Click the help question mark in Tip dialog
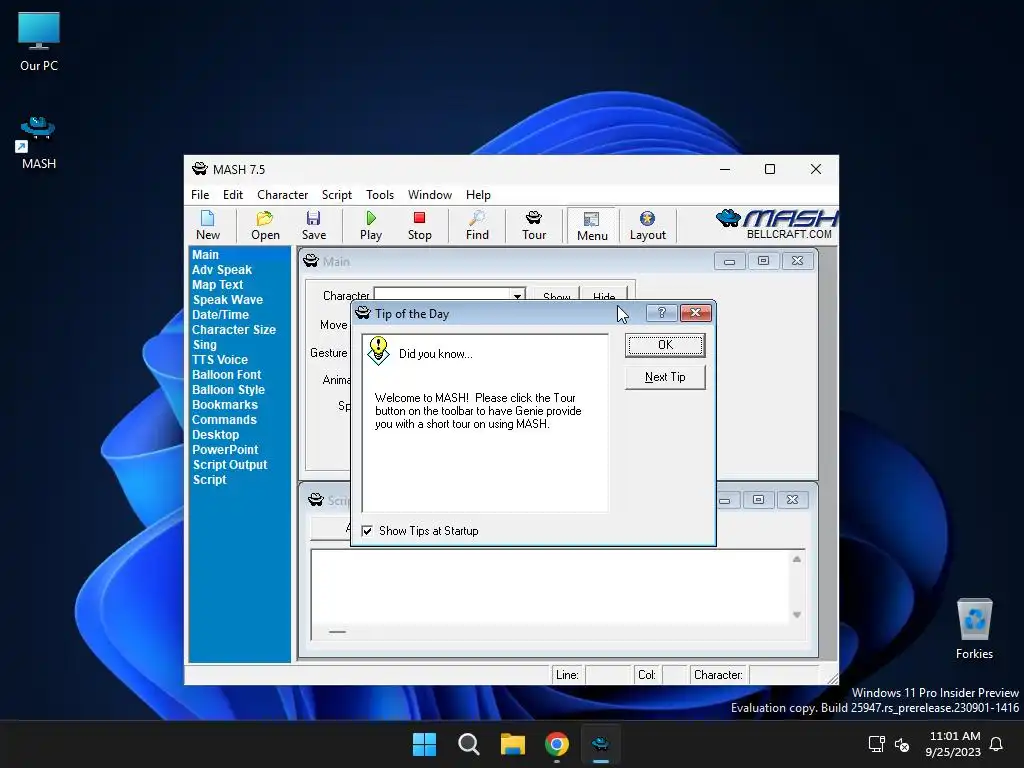 point(661,313)
